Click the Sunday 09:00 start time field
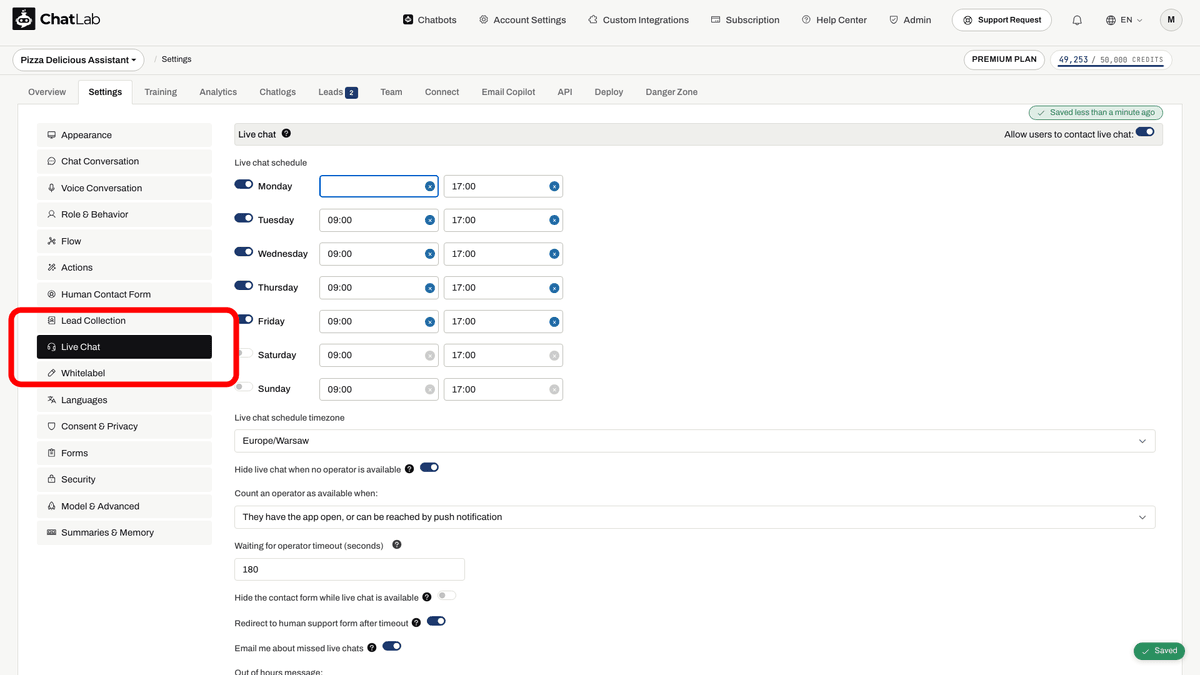 378,389
